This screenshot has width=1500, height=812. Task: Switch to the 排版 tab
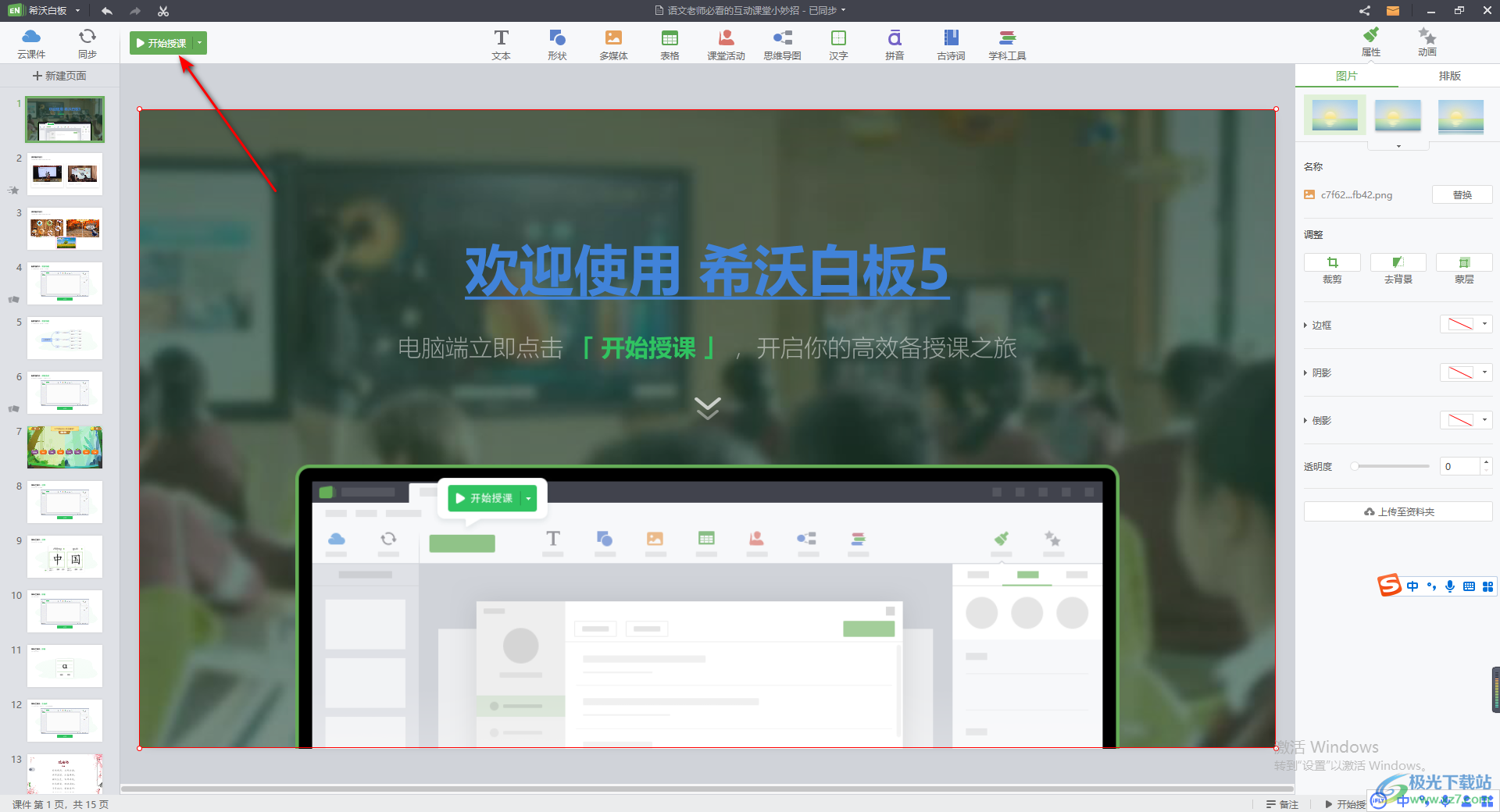click(x=1450, y=76)
